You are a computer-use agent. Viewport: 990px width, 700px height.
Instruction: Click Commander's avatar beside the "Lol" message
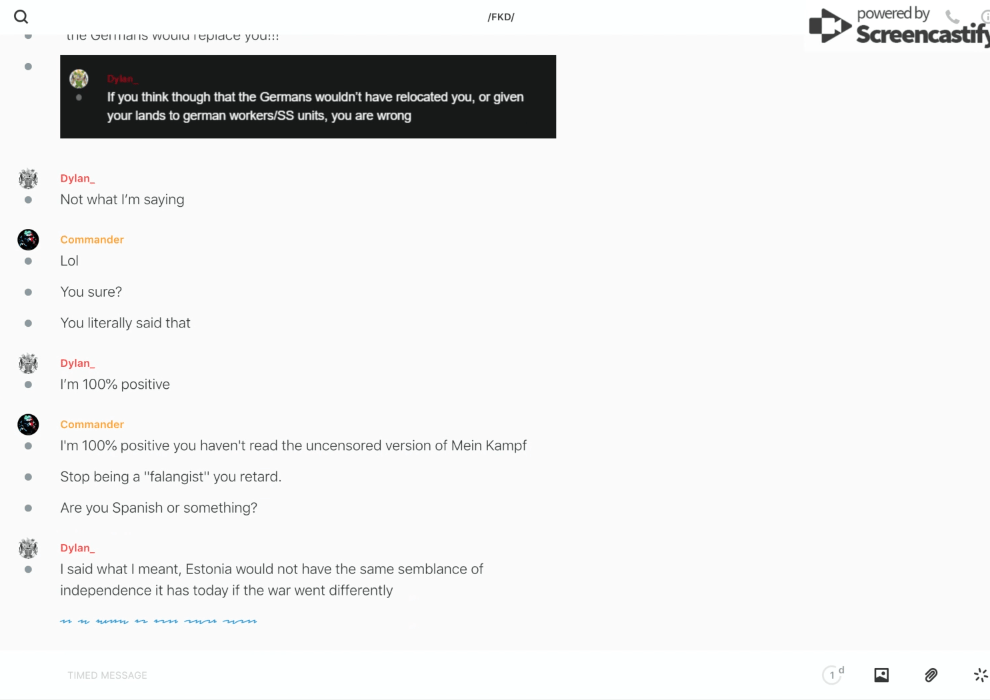click(28, 240)
